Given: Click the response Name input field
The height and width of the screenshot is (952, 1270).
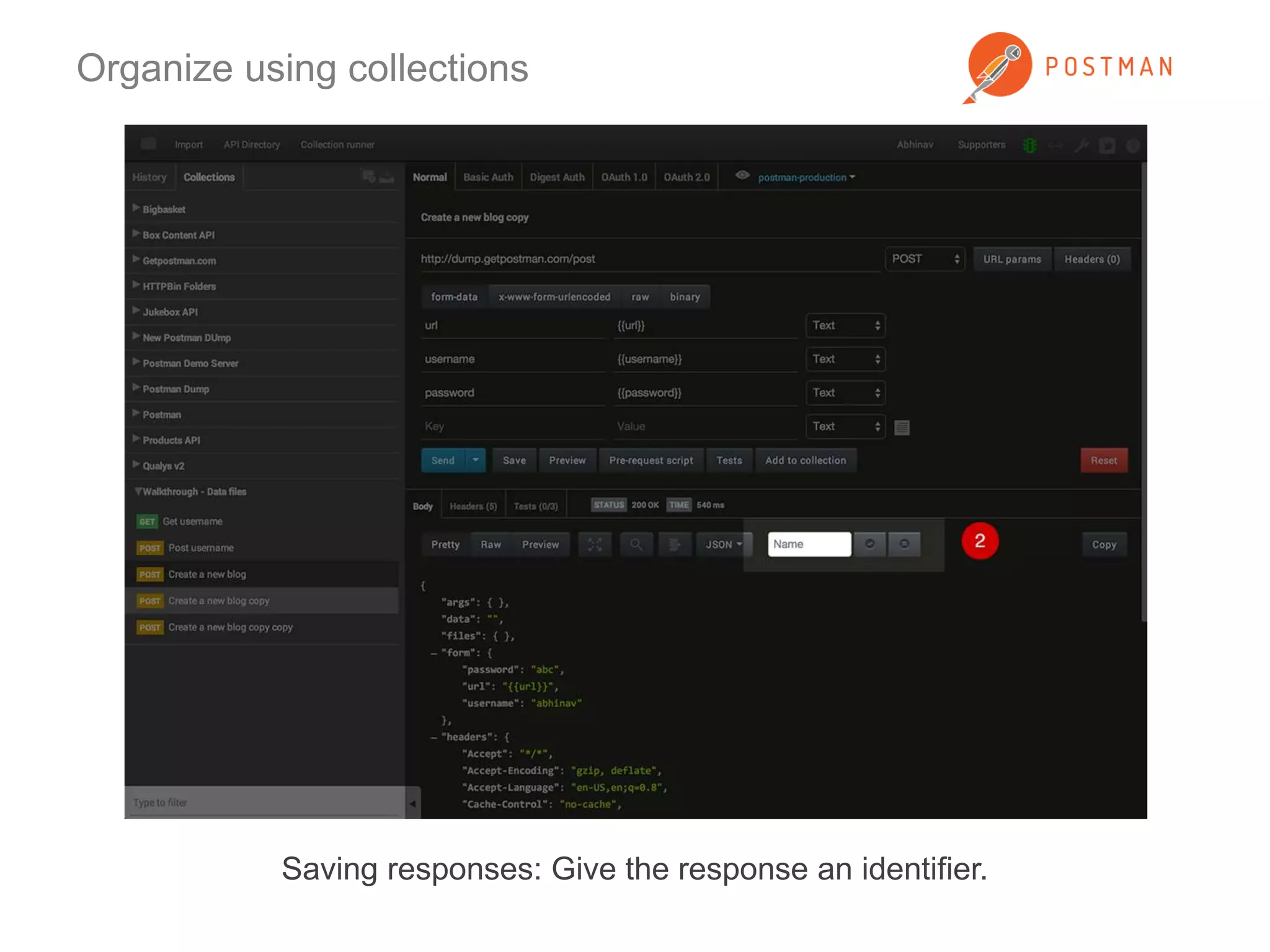Looking at the screenshot, I should (810, 544).
